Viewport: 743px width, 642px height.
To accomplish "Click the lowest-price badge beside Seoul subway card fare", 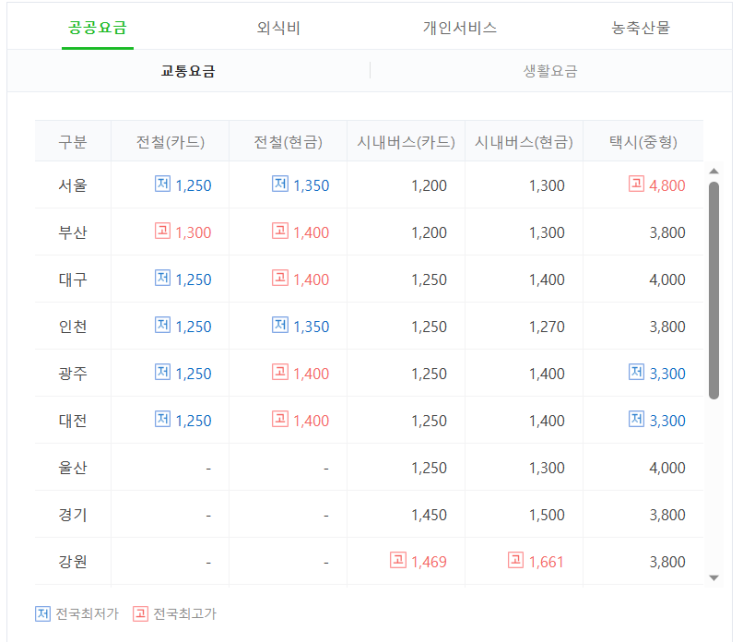I will pyautogui.click(x=163, y=184).
